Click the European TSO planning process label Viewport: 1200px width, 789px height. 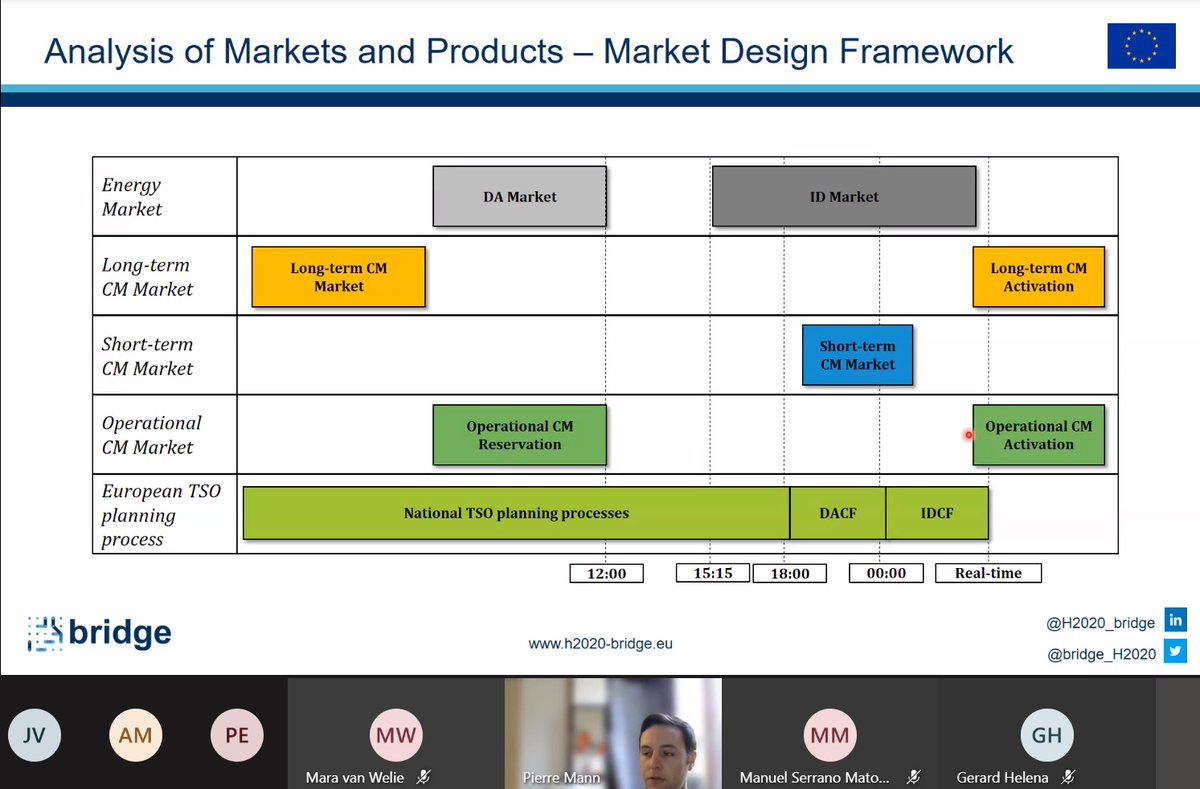161,515
